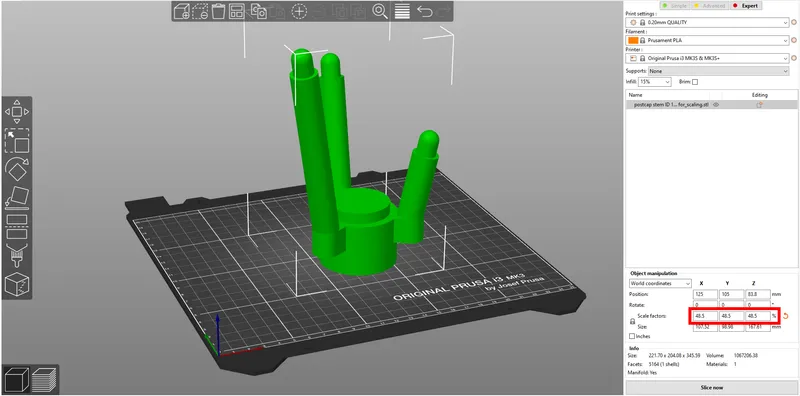This screenshot has height=396, width=800.
Task: Select the Seam painting tool
Action: tap(17, 285)
